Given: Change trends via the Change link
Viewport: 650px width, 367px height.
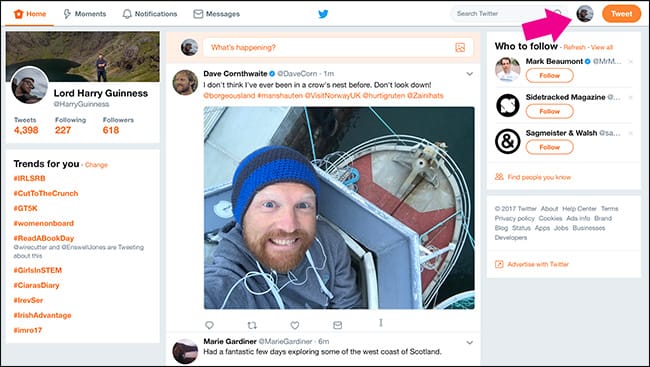Looking at the screenshot, I should [x=96, y=165].
